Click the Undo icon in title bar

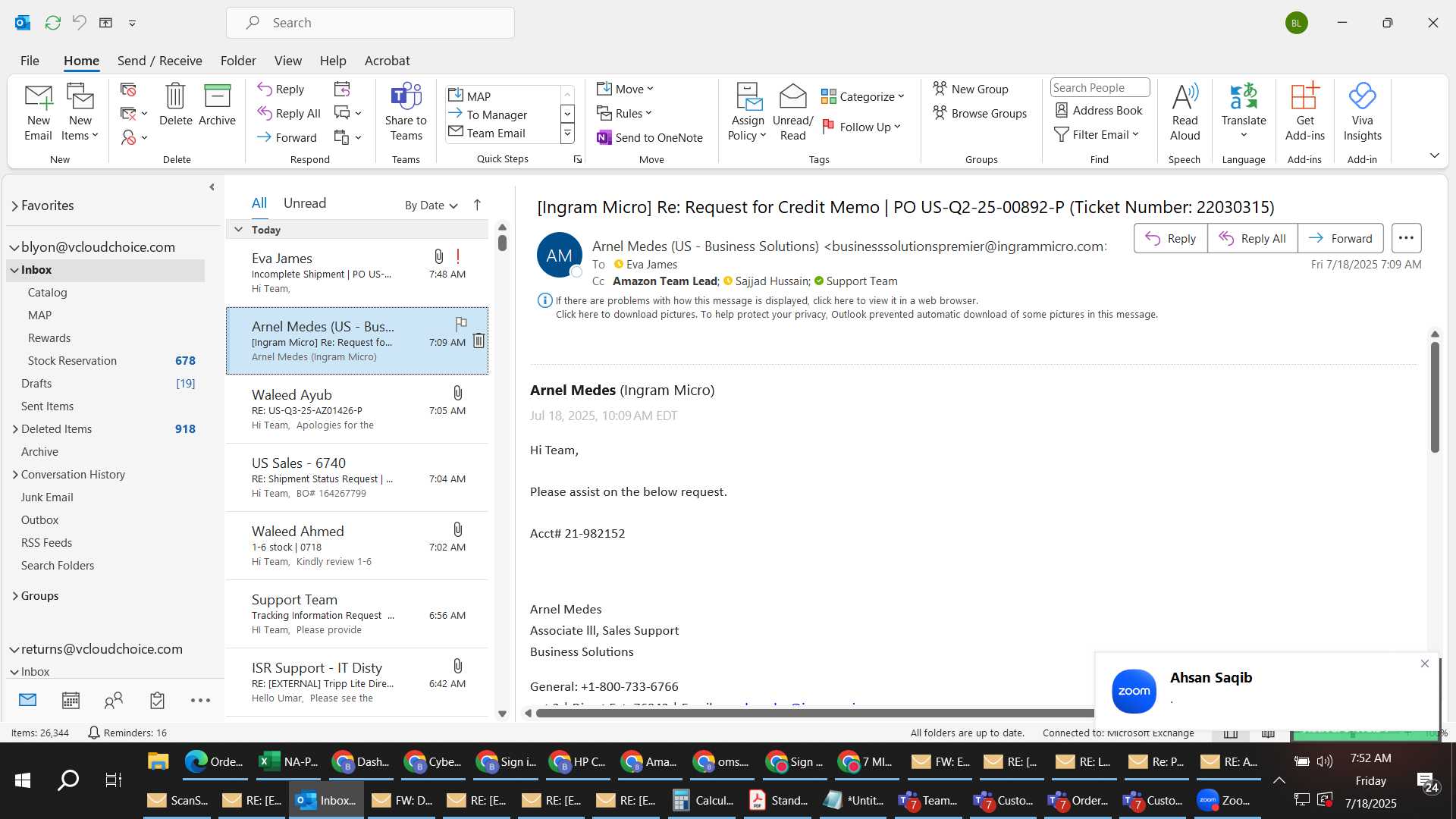tap(79, 23)
